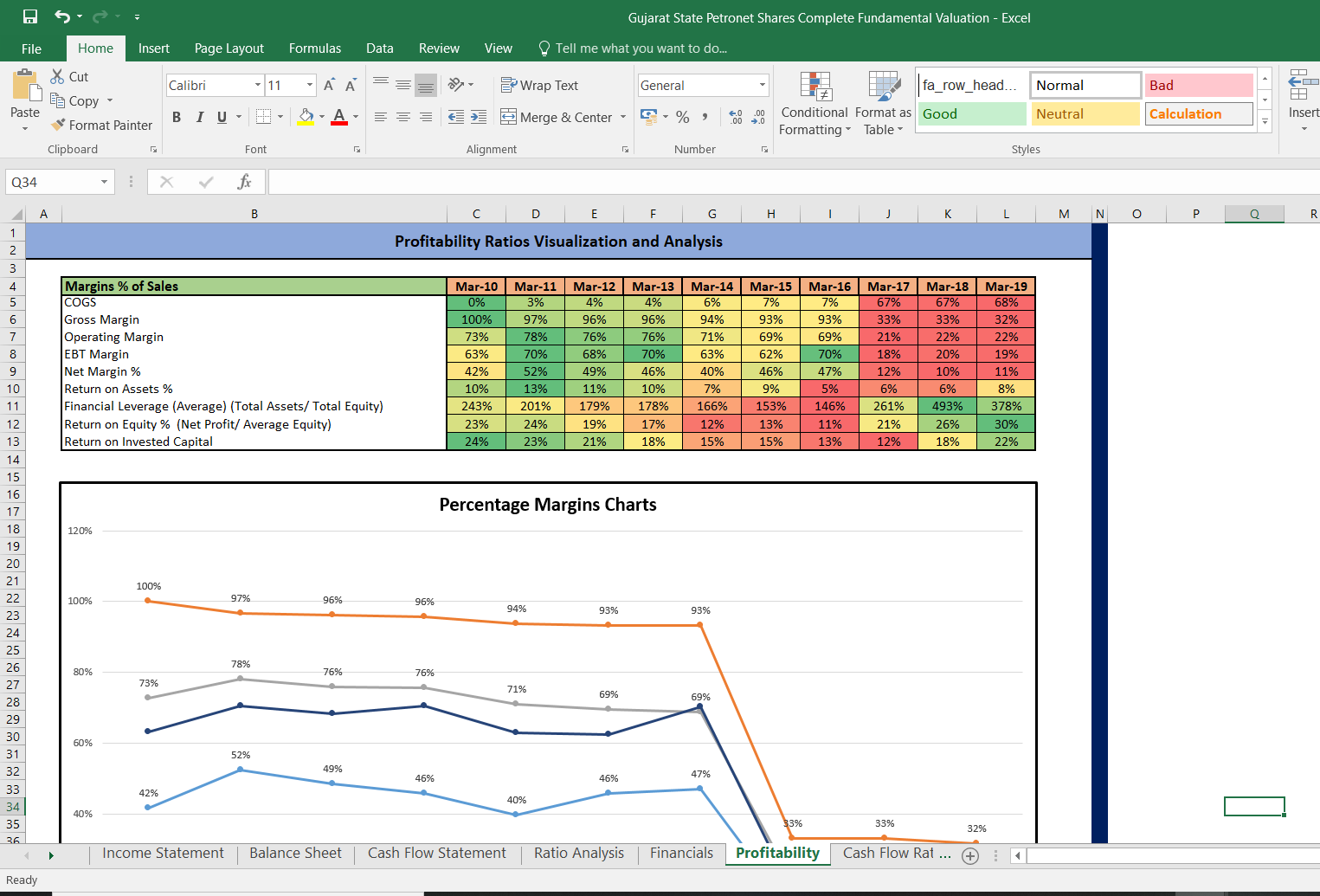
Task: Open the File tab
Action: (31, 48)
